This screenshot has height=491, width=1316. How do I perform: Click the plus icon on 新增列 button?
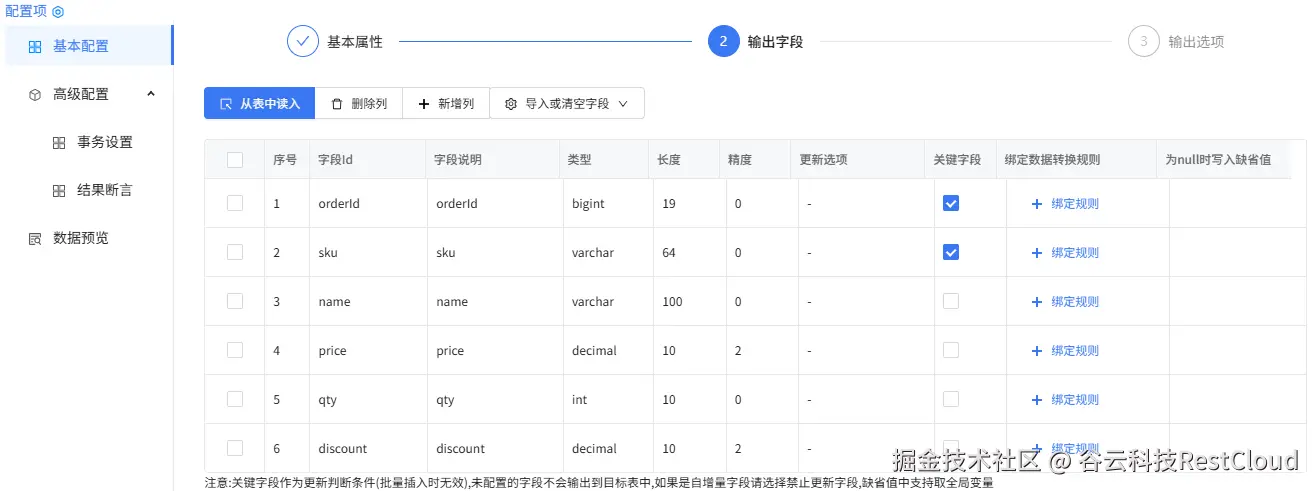click(424, 103)
